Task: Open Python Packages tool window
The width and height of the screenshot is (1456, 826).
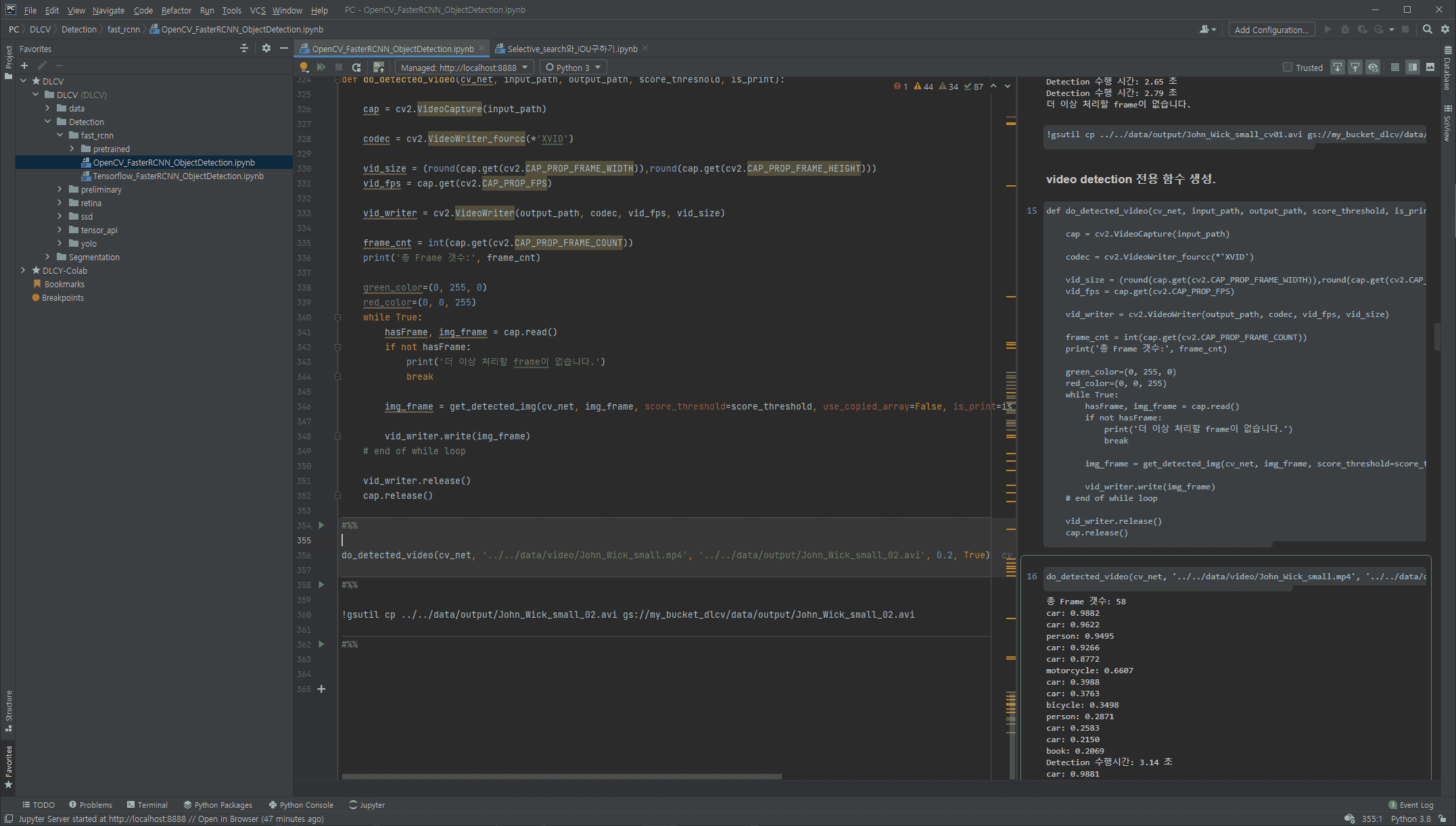Action: (x=218, y=804)
